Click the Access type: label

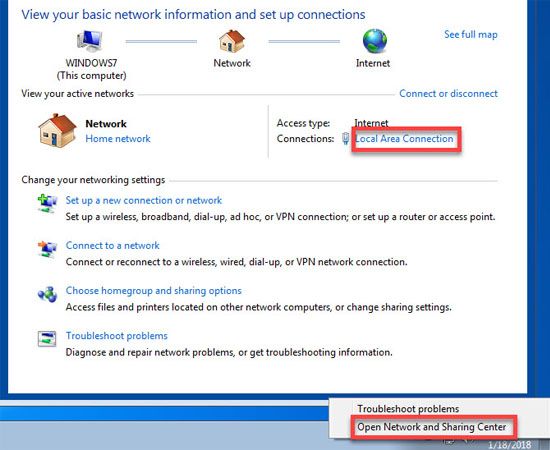pos(303,123)
